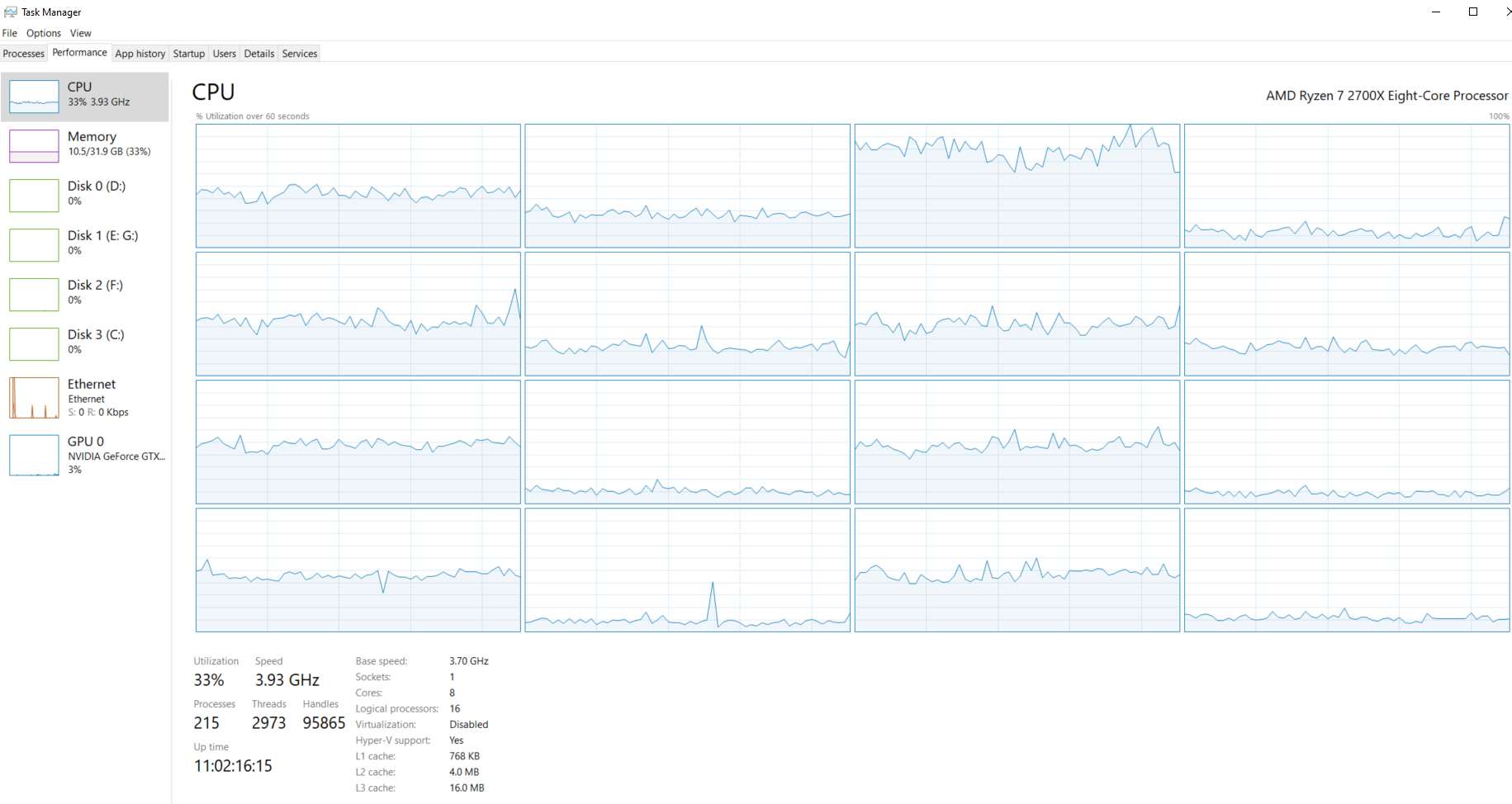Viewport: 1512px width, 804px height.
Task: Click the up time value 11:02:16:15
Action: [x=233, y=766]
